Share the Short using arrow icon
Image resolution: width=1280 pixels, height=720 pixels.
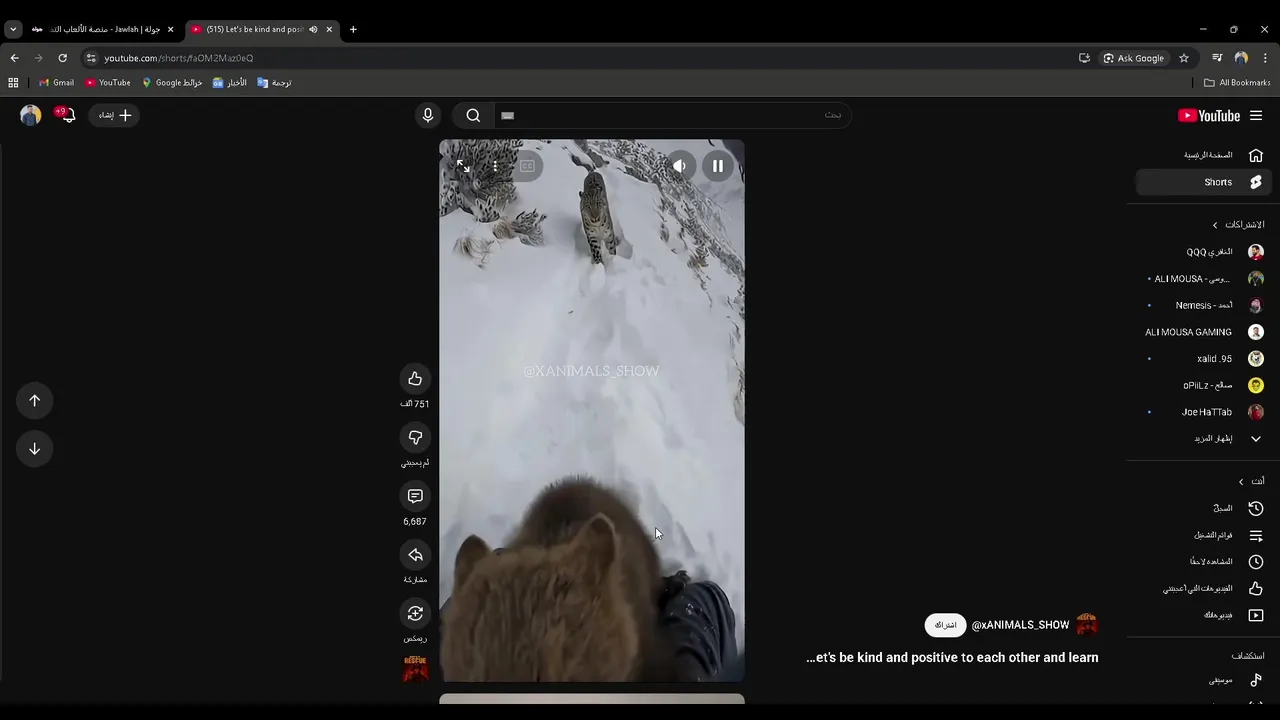click(x=415, y=555)
